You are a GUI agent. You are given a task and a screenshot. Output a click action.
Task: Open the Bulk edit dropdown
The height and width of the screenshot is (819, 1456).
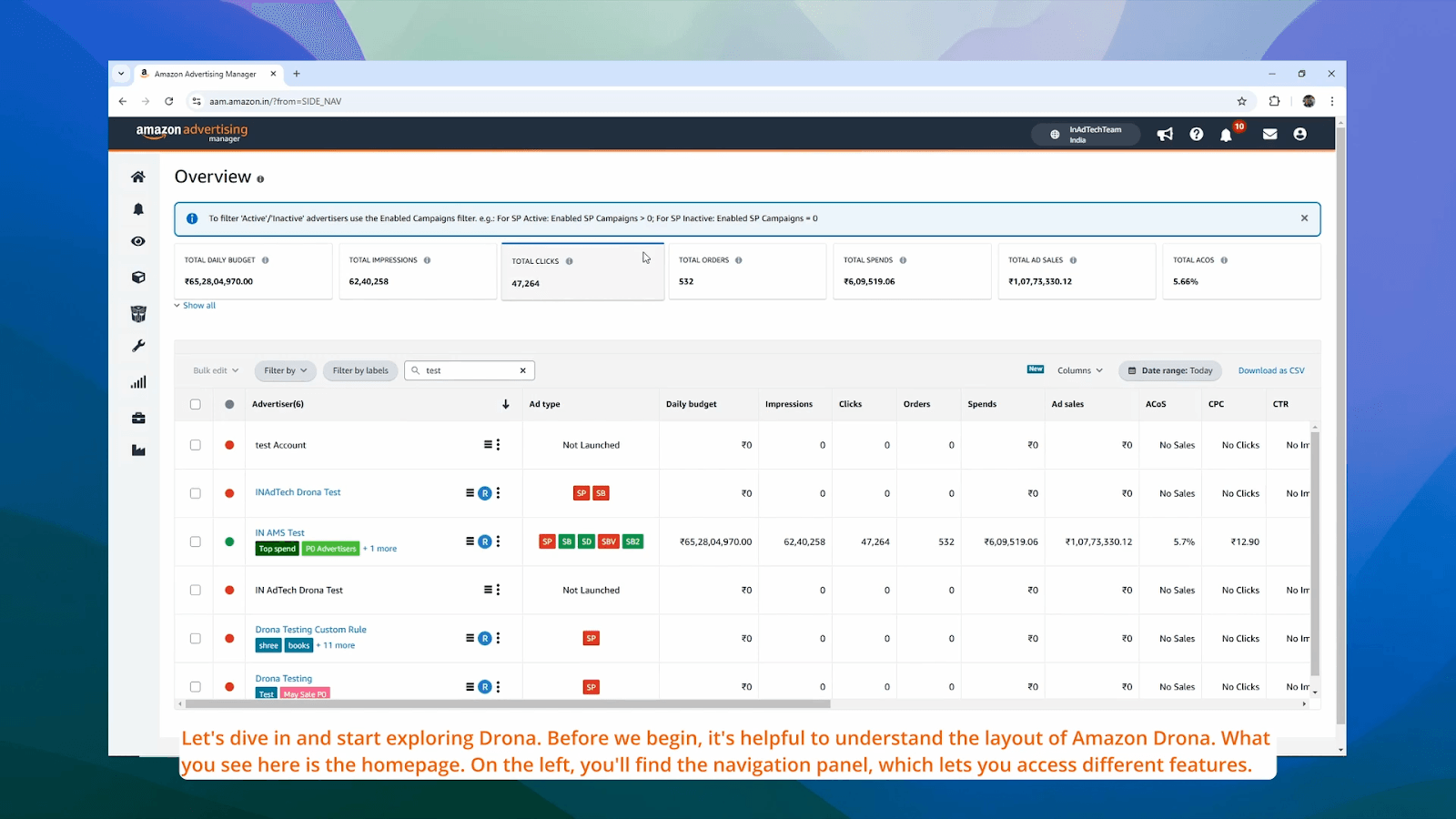216,370
